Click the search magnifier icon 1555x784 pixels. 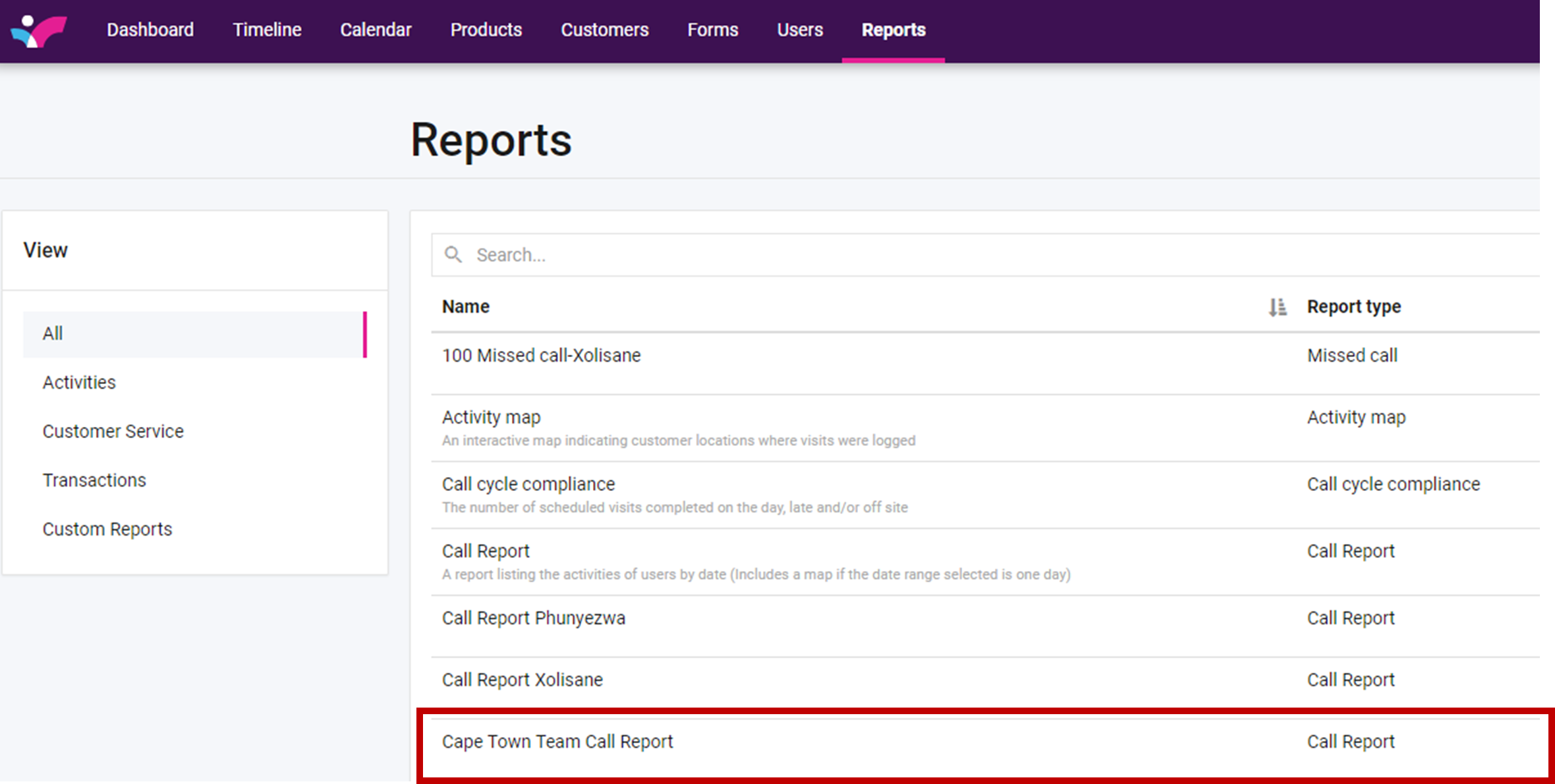pos(453,254)
